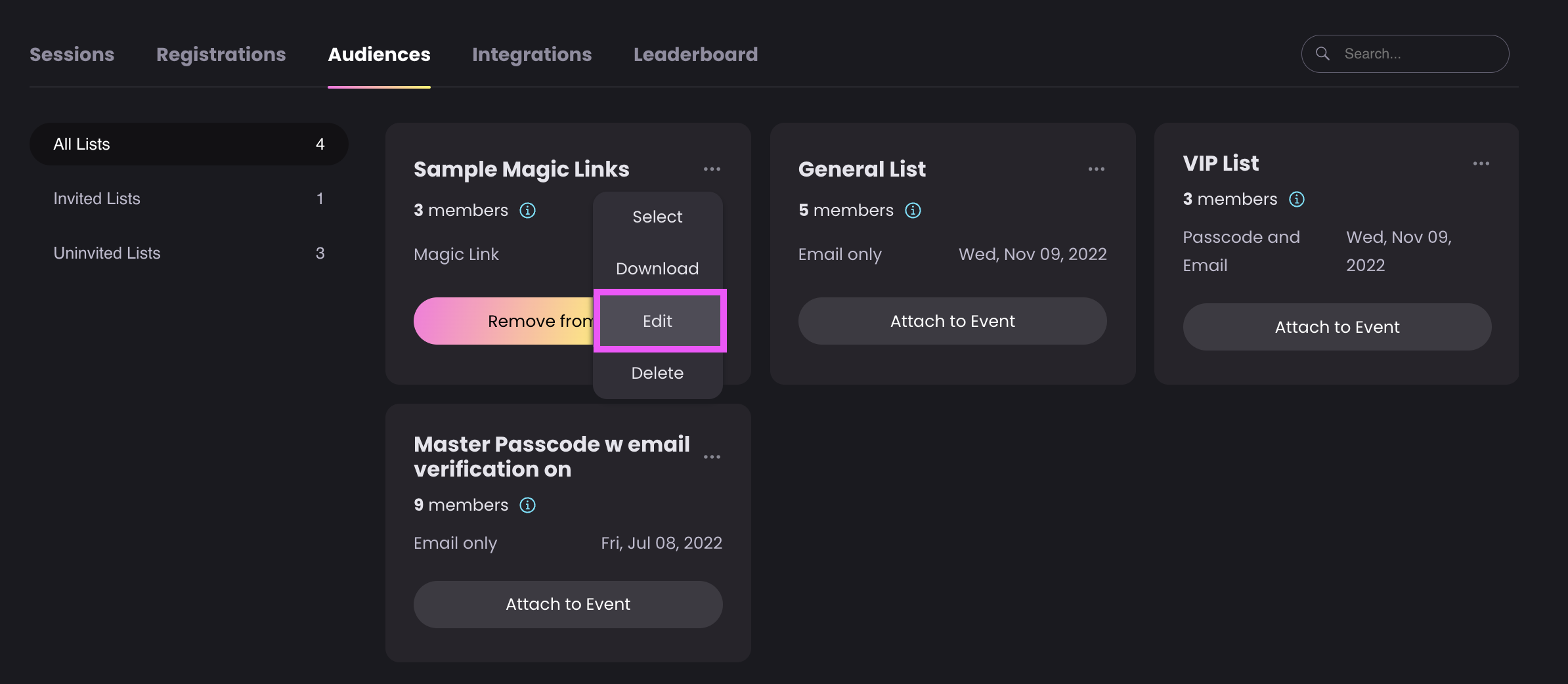Click Passcode and Email label
Image resolution: width=1568 pixels, height=684 pixels.
click(x=1241, y=251)
